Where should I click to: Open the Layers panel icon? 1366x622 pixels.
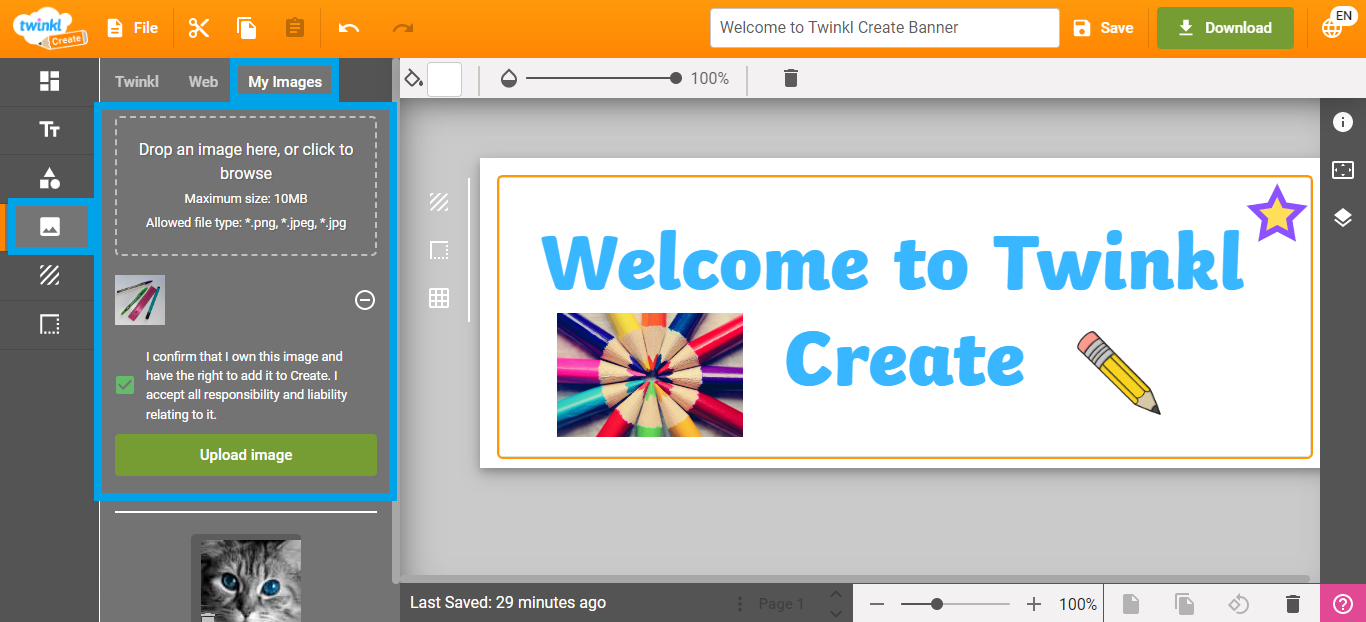coord(1343,218)
